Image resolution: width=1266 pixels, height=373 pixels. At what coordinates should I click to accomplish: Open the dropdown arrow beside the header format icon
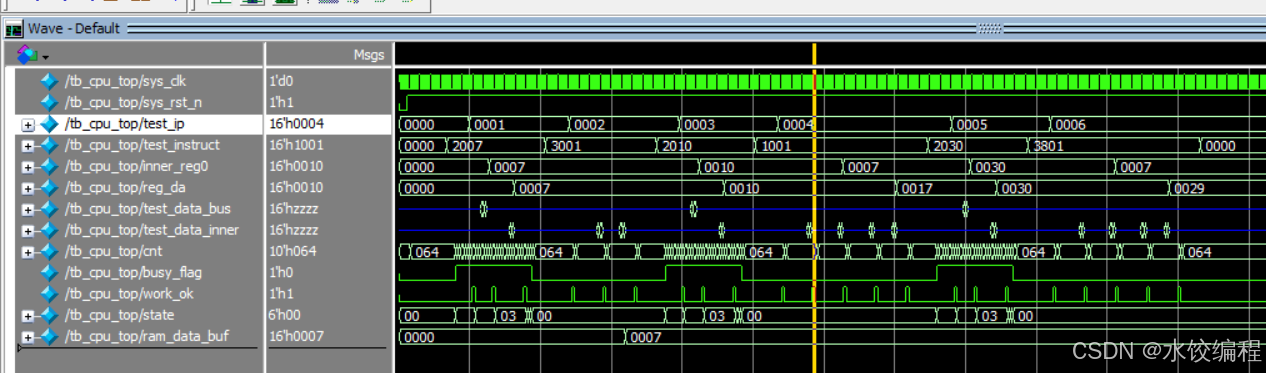[x=46, y=57]
